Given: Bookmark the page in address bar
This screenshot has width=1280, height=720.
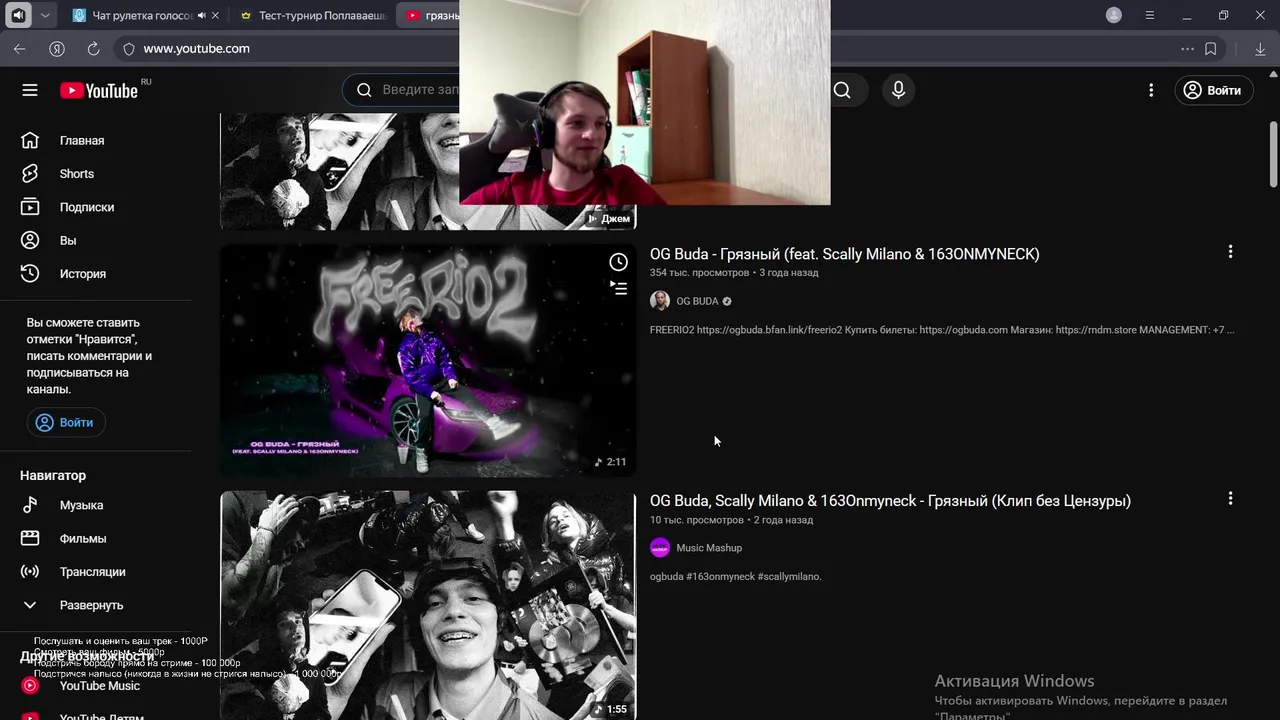Looking at the screenshot, I should point(1211,48).
